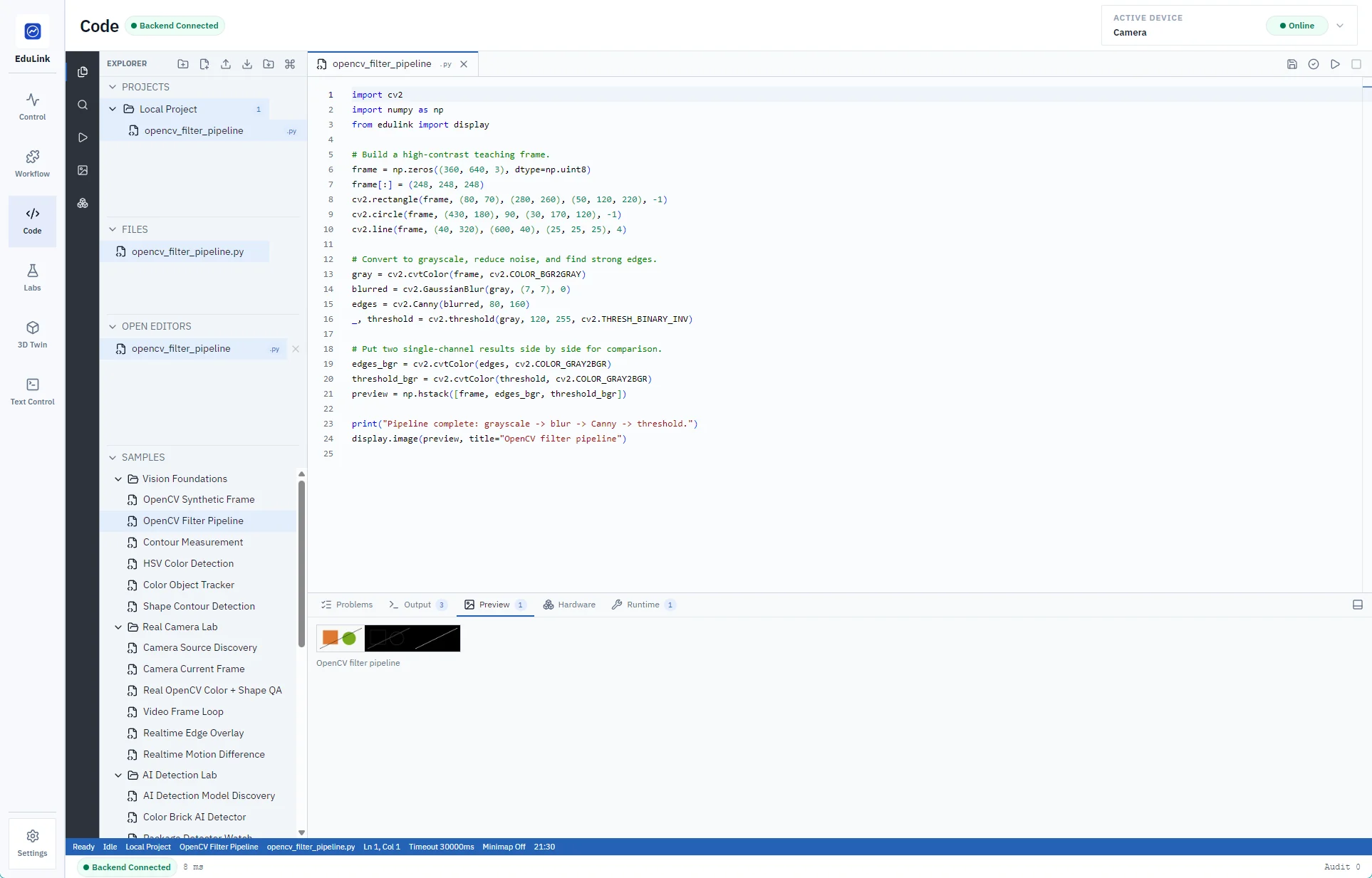This screenshot has width=1372, height=878.
Task: Open the packages cubes activity icon
Action: click(83, 203)
